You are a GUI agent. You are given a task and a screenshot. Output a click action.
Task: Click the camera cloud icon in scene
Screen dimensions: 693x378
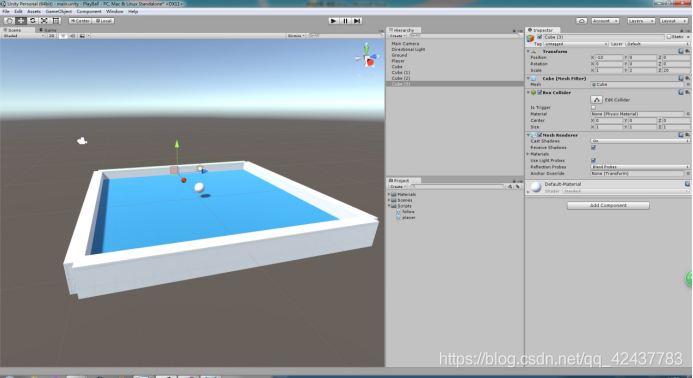82,141
